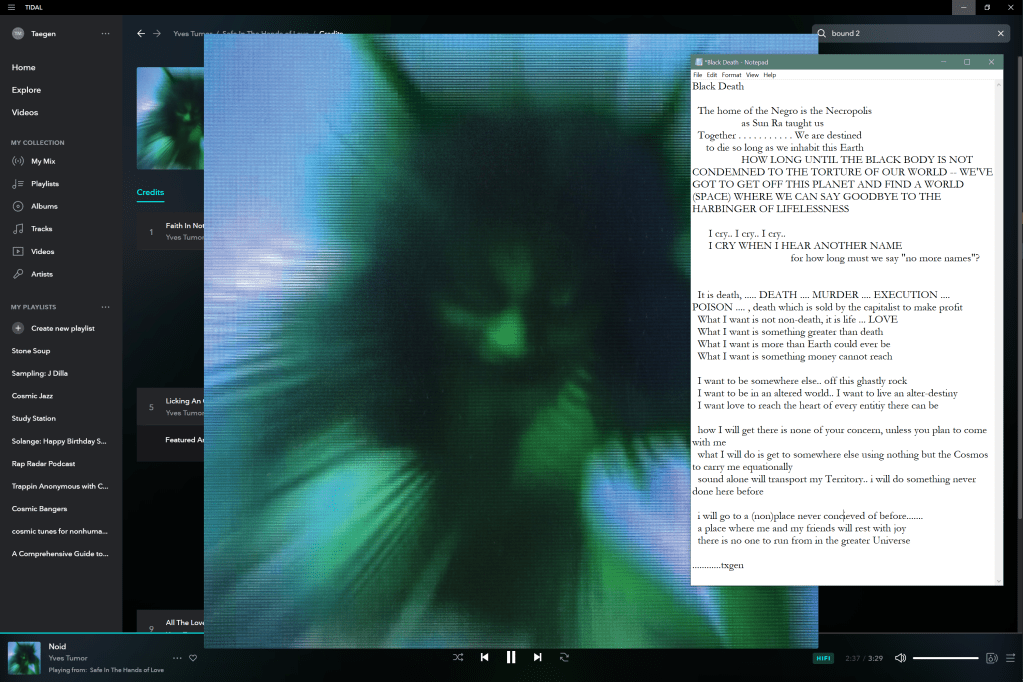Screen dimensions: 1023x682
Task: Skip to the next track
Action: [537, 657]
